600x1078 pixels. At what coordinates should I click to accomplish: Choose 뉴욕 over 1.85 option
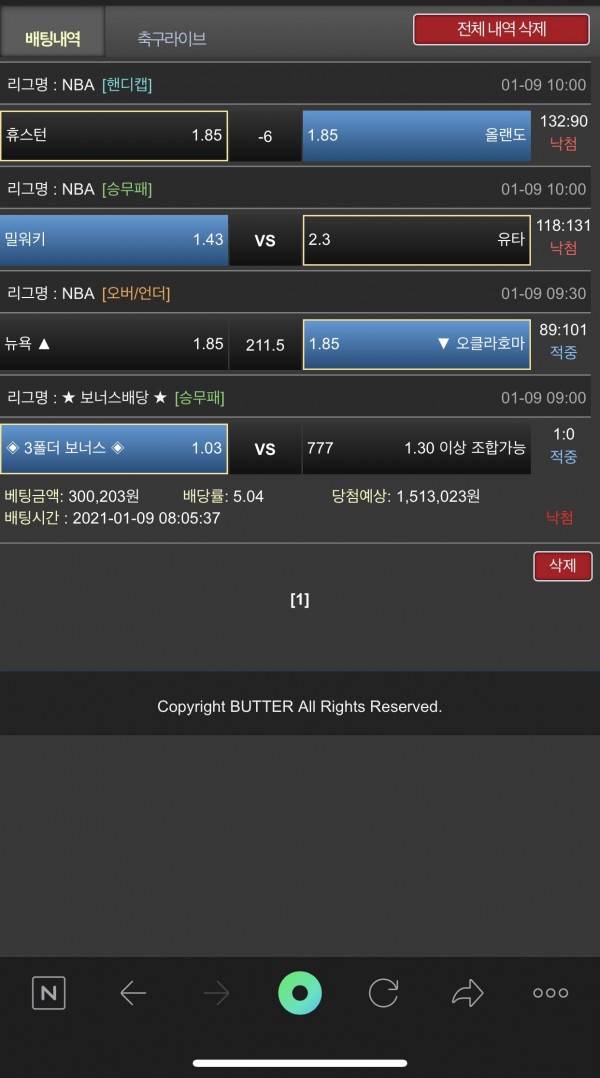coord(114,344)
